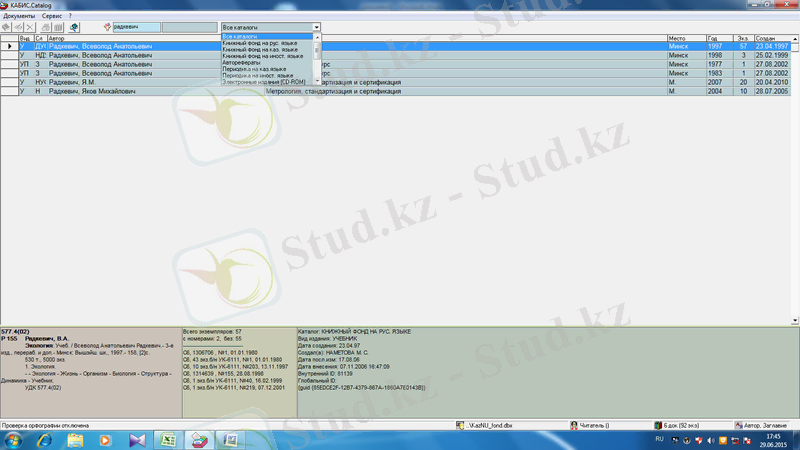Open the File Explorer folder taskbar icon
Image resolution: width=800 pixels, height=450 pixels.
coord(75,440)
